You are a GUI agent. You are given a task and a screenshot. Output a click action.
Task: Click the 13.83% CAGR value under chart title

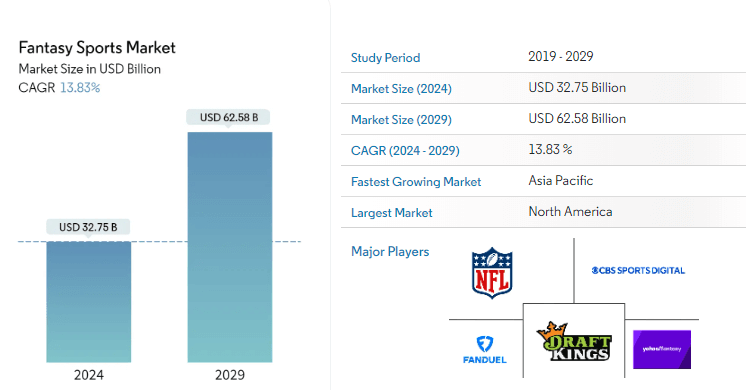[x=80, y=88]
